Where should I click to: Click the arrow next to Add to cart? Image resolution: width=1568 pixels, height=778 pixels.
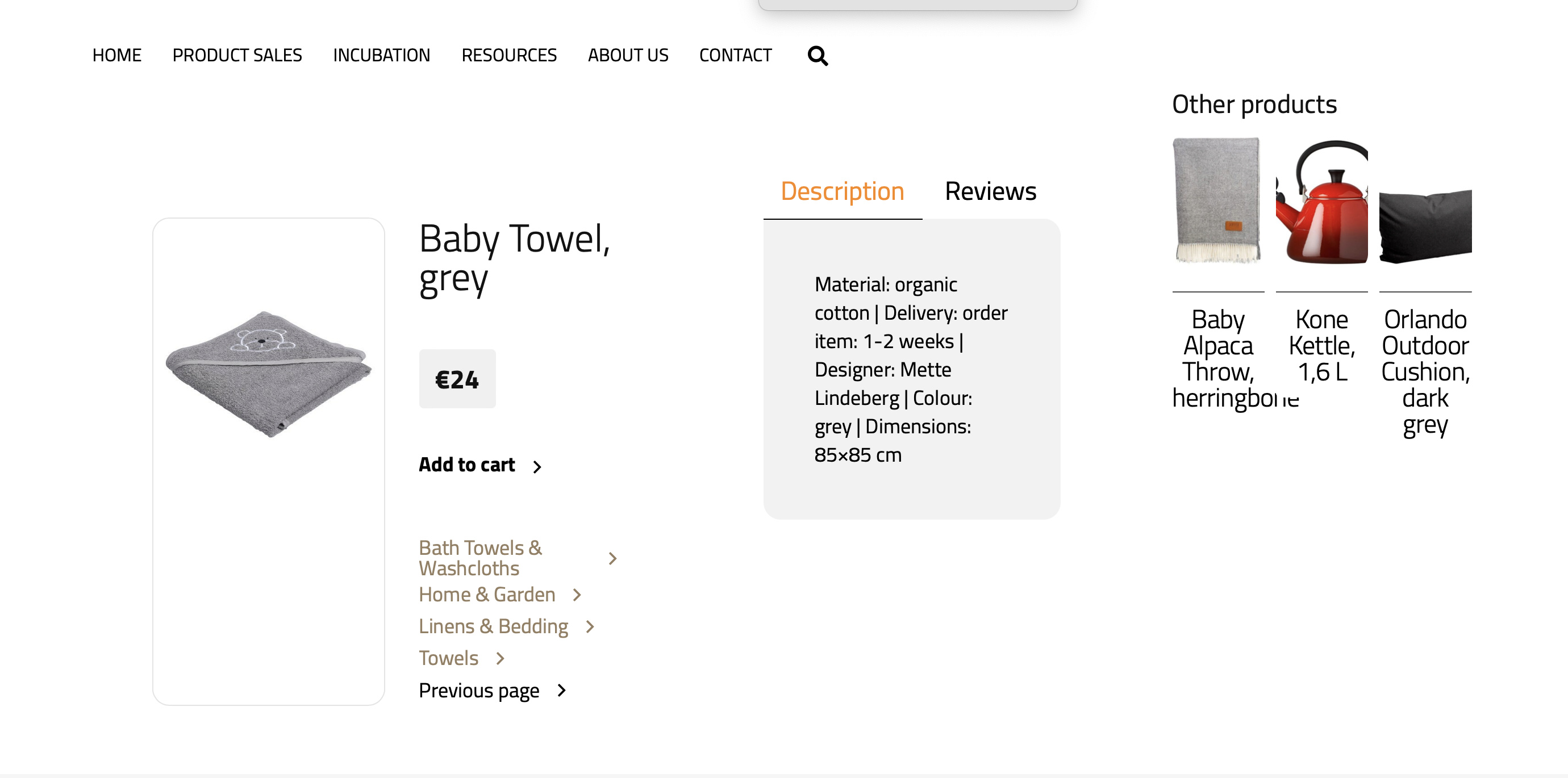tap(537, 467)
